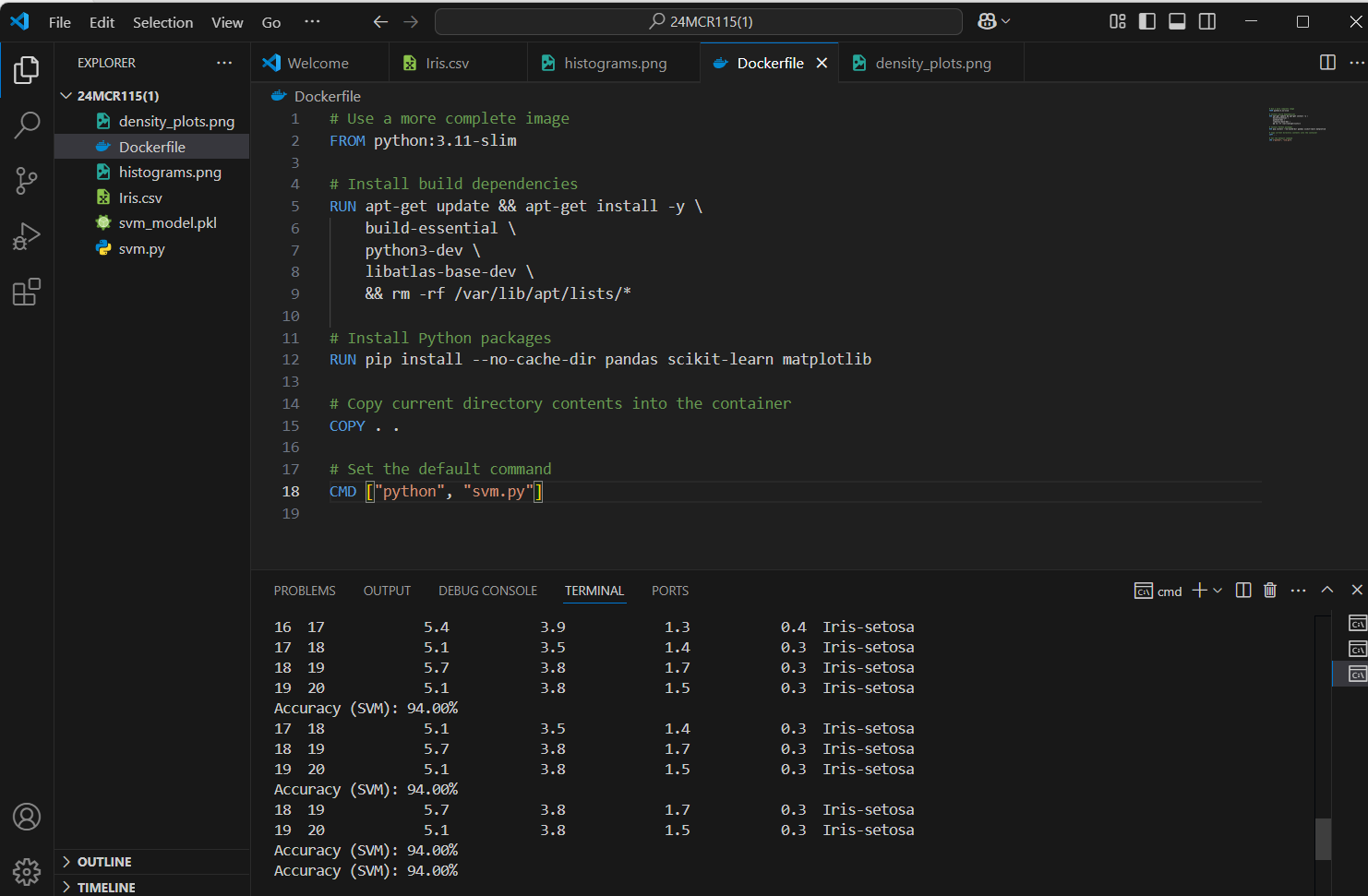This screenshot has height=896, width=1368.
Task: Split the editor to the right
Action: [1327, 63]
